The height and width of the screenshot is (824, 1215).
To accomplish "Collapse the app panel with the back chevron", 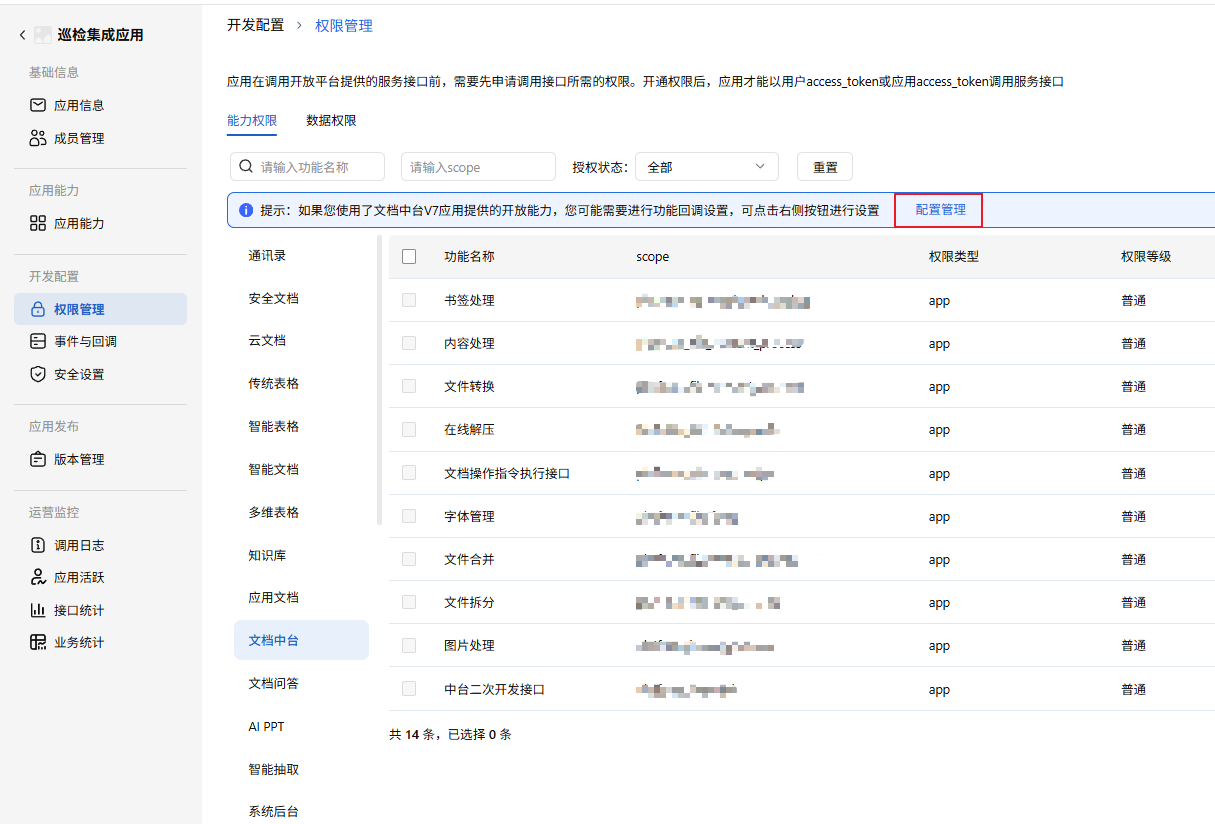I will [22, 33].
